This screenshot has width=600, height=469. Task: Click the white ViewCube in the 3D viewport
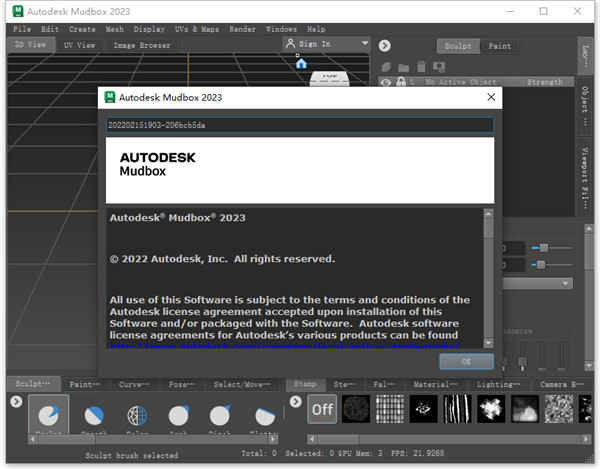point(329,78)
